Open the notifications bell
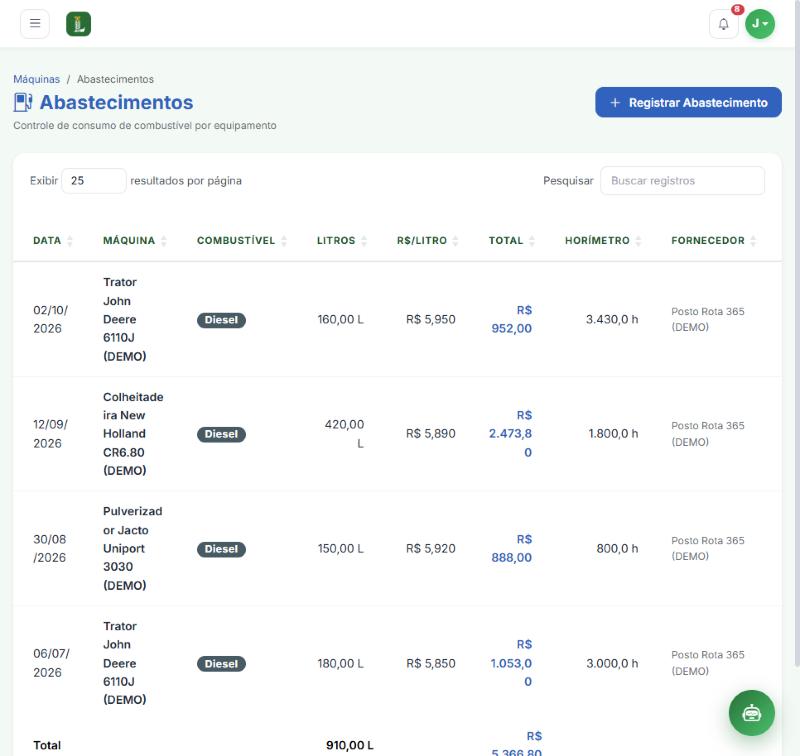 tap(723, 24)
